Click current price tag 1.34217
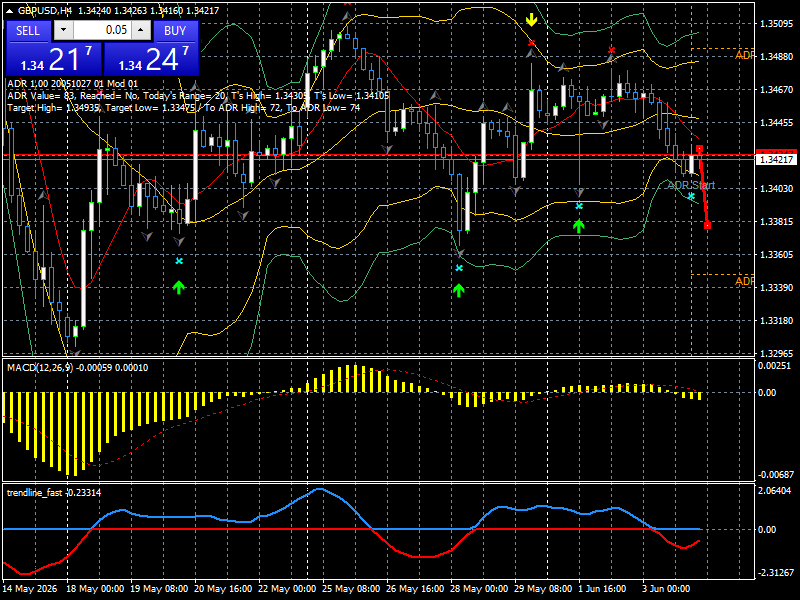The height and width of the screenshot is (600, 800). 776,159
